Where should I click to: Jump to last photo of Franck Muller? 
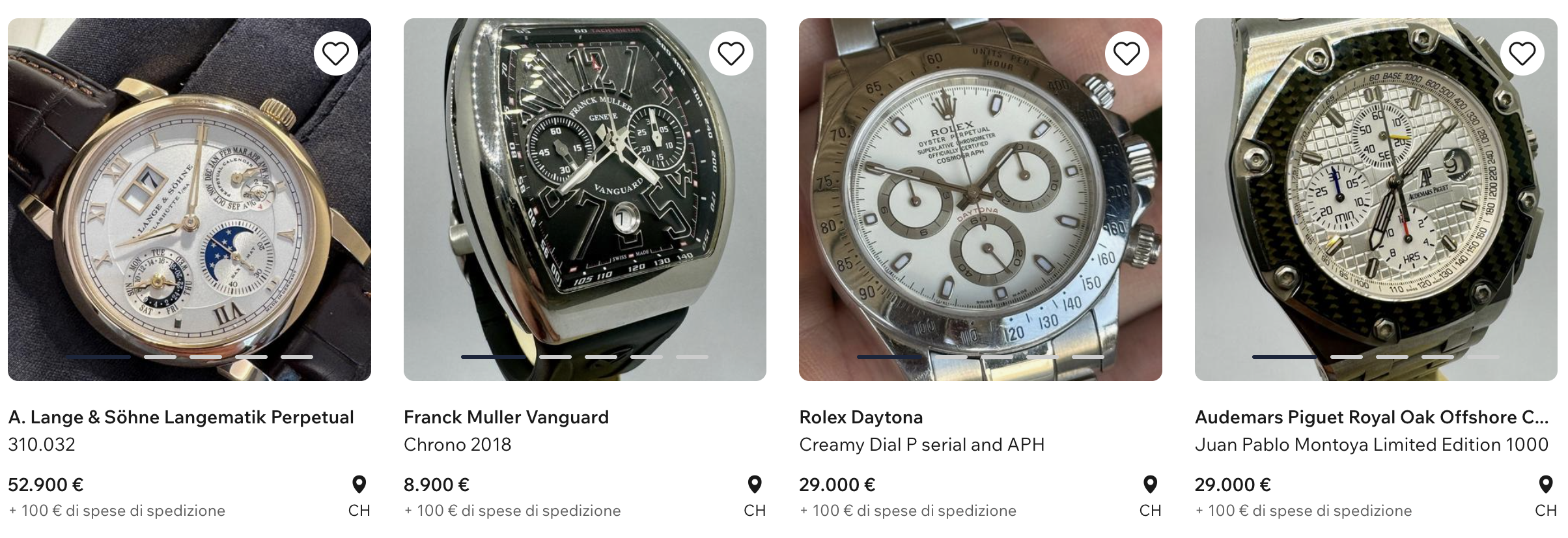[x=692, y=357]
